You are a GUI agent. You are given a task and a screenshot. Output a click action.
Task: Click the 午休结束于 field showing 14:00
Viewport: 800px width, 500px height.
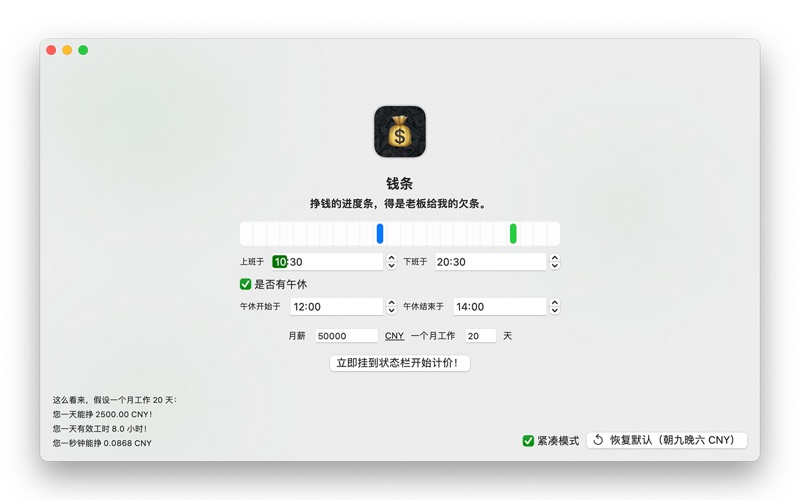(x=498, y=307)
